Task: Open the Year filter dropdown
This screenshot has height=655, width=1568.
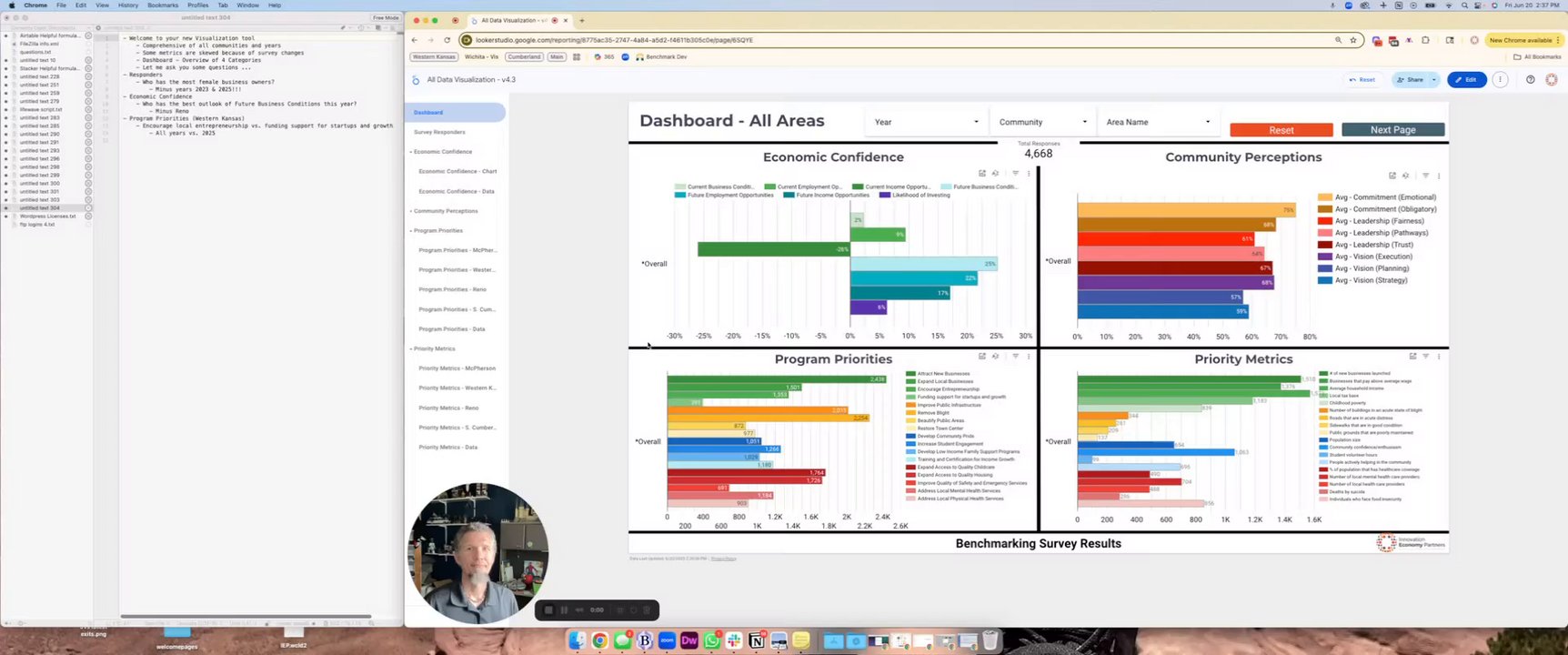Action: point(926,122)
